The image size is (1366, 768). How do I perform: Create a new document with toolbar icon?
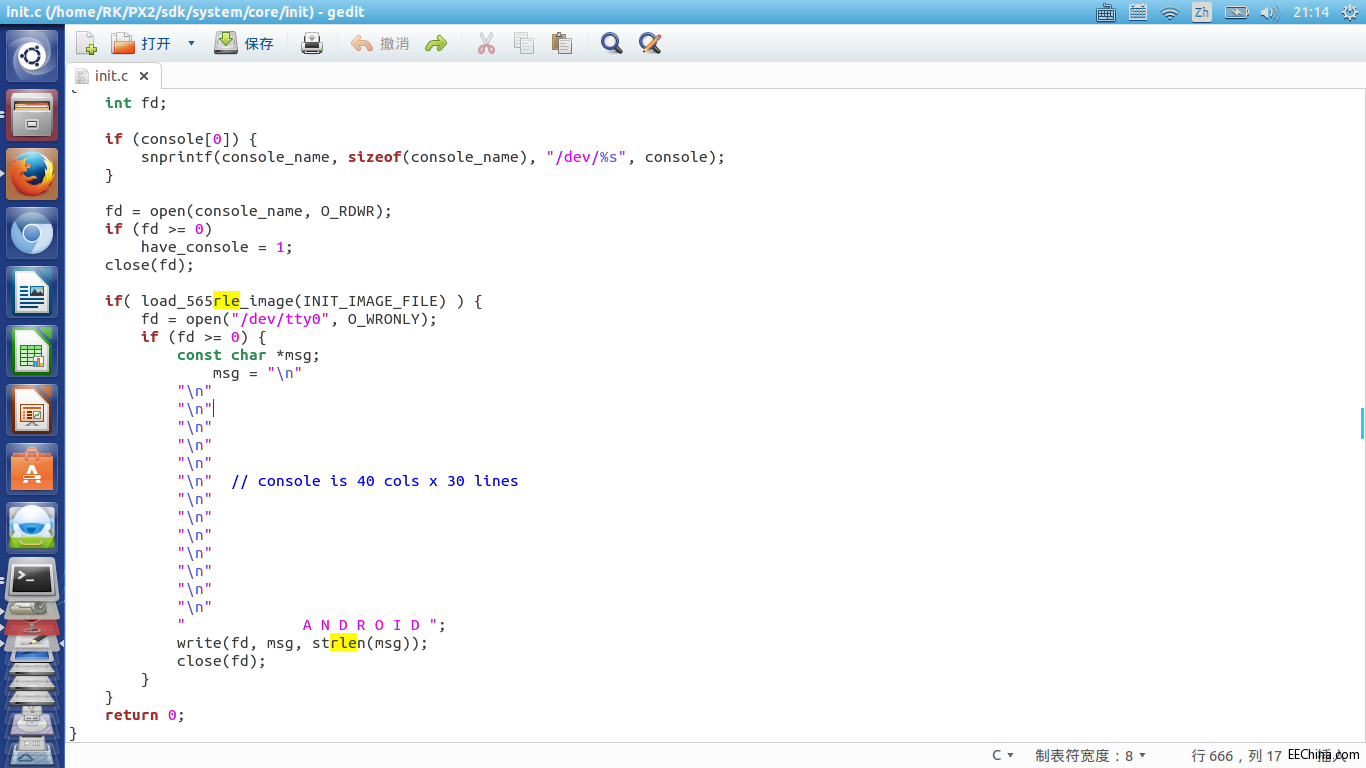tap(86, 43)
